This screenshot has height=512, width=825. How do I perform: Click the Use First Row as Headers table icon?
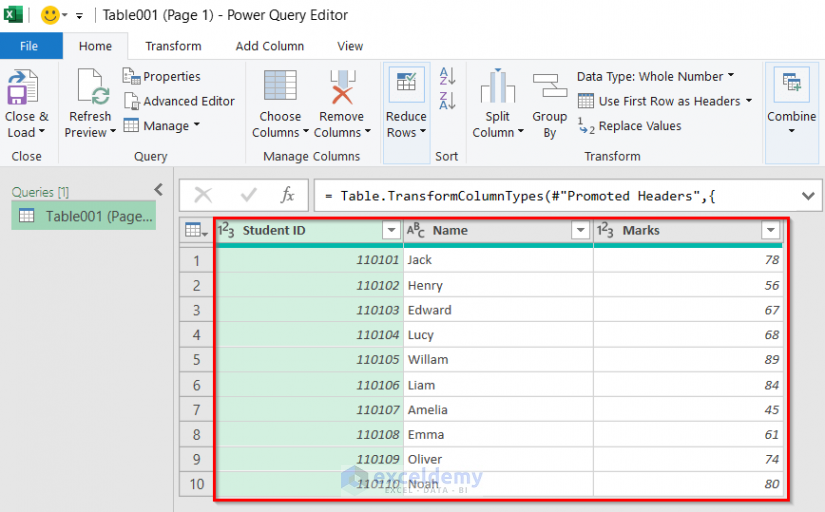coord(586,101)
